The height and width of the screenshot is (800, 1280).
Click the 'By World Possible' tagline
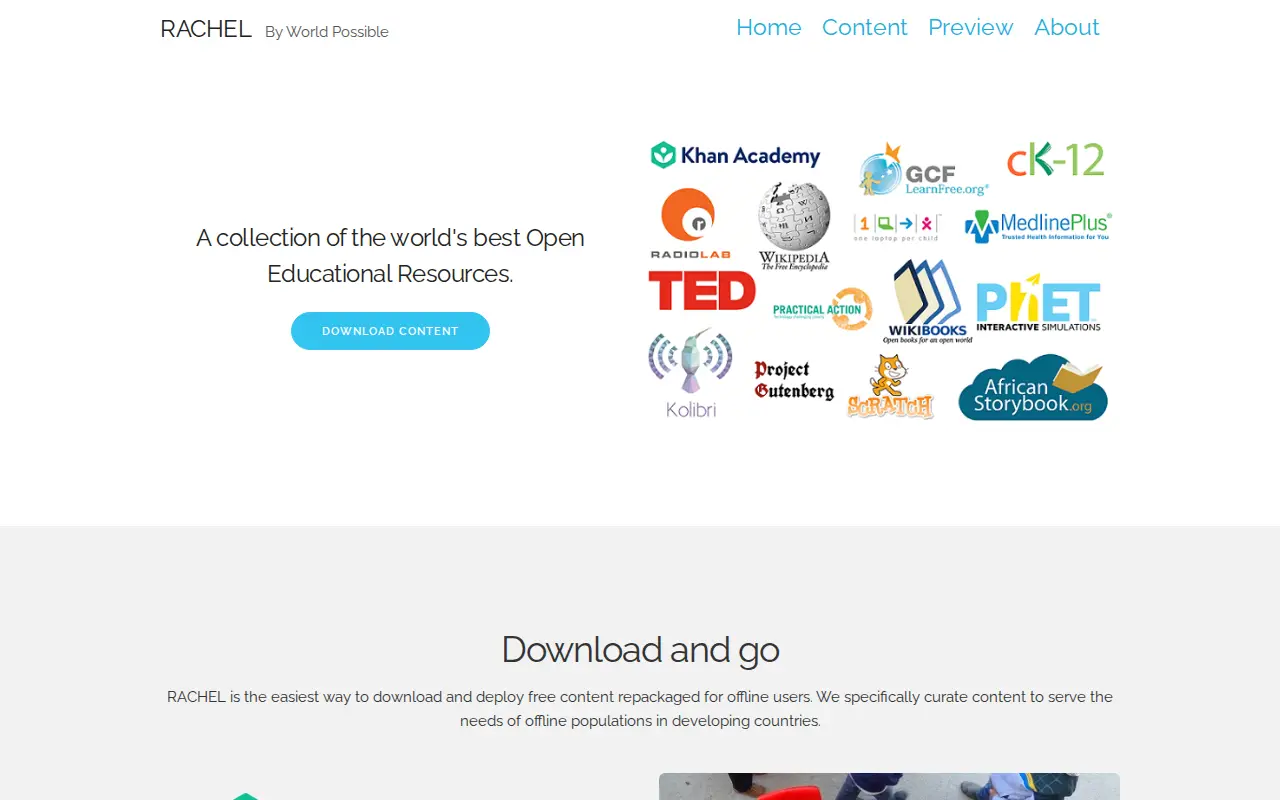327,32
